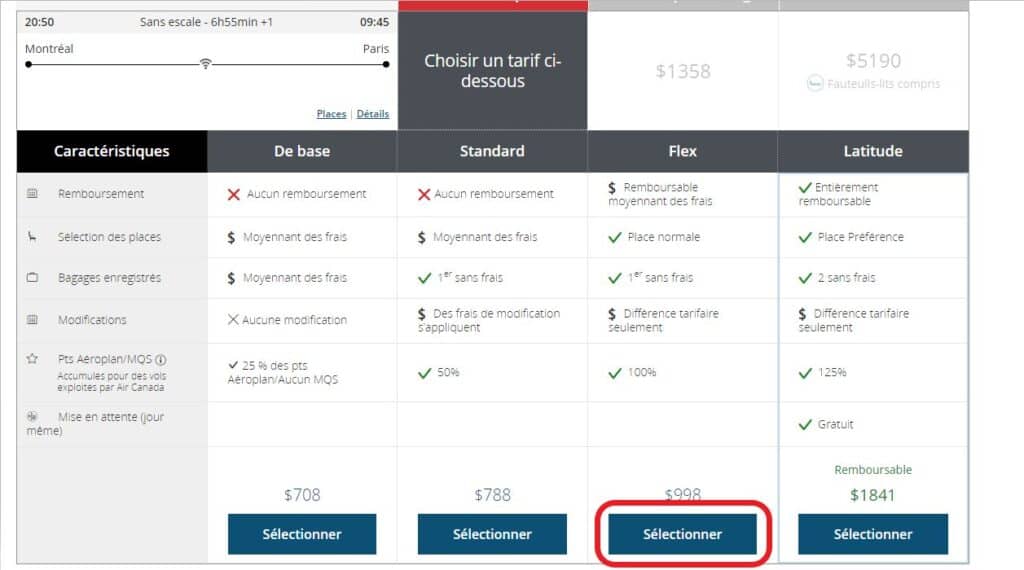Image resolution: width=1024 pixels, height=570 pixels.
Task: Click the Remboursement row icon
Action: [x=32, y=194]
